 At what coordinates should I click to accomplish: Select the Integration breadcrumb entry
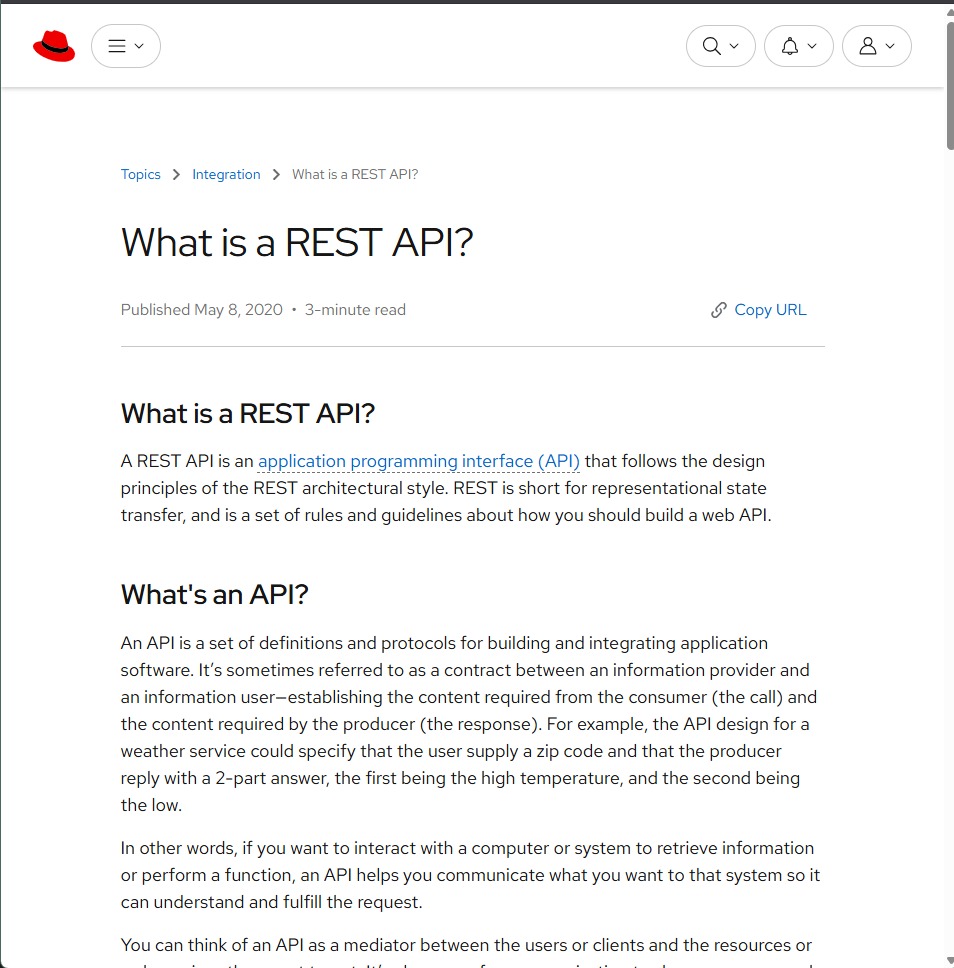pyautogui.click(x=226, y=174)
